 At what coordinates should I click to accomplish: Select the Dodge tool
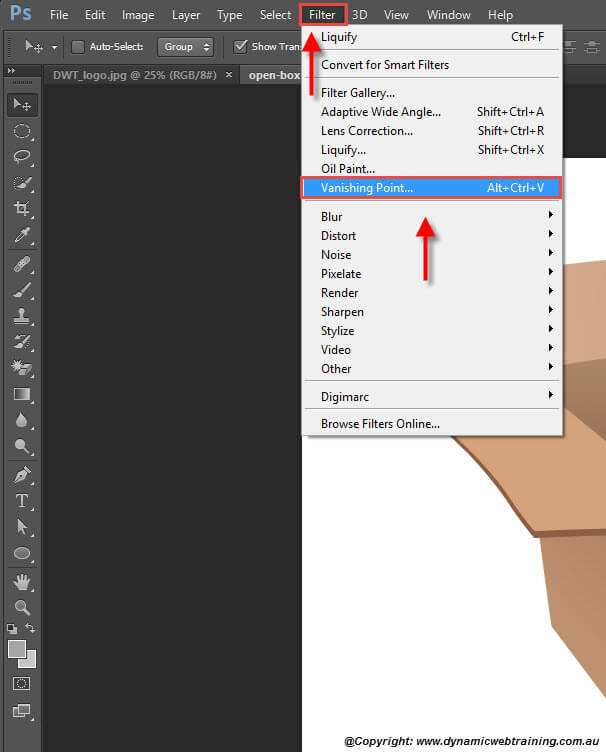click(22, 446)
